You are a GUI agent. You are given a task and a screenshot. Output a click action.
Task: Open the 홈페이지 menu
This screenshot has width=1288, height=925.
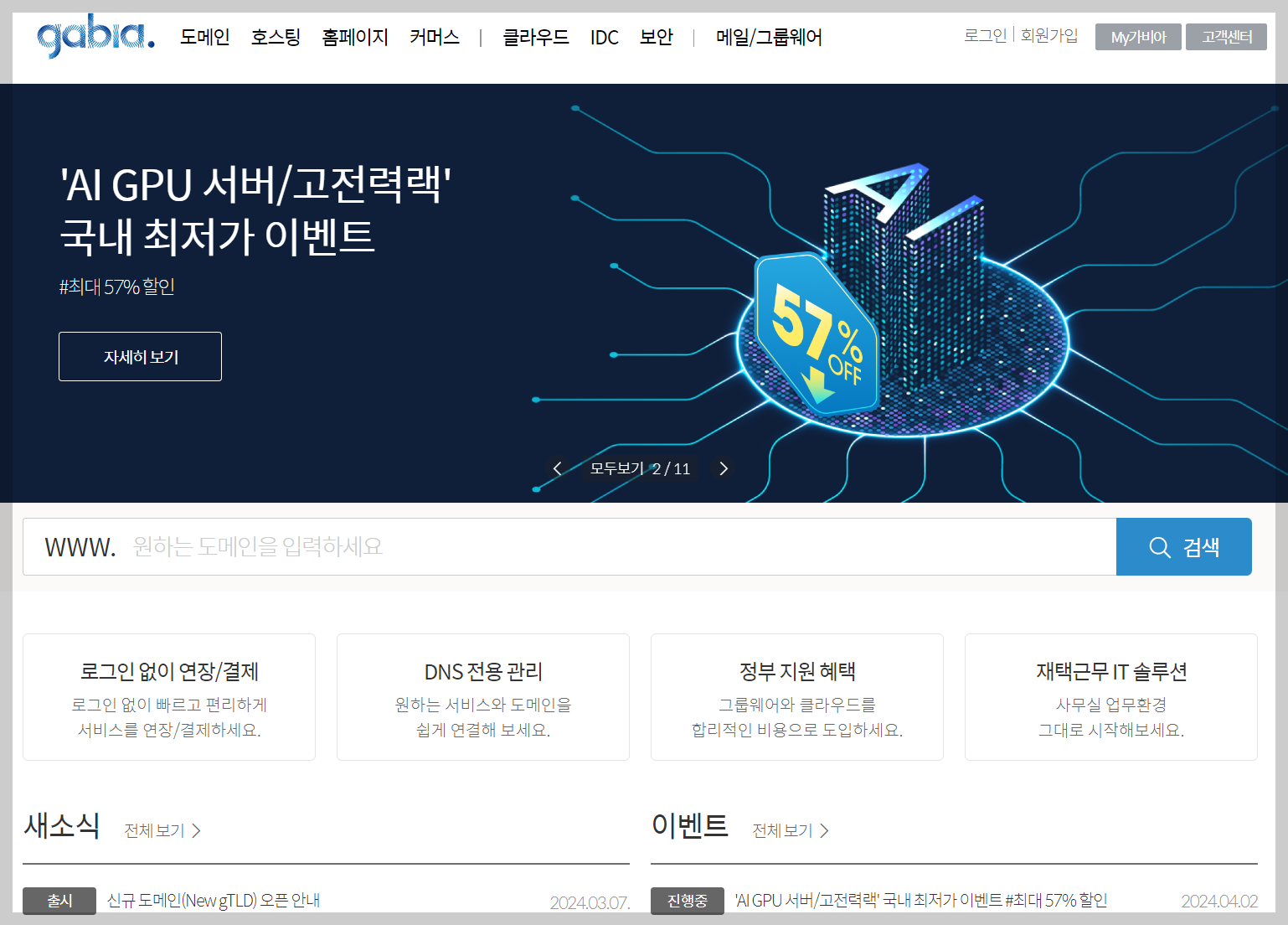[355, 38]
